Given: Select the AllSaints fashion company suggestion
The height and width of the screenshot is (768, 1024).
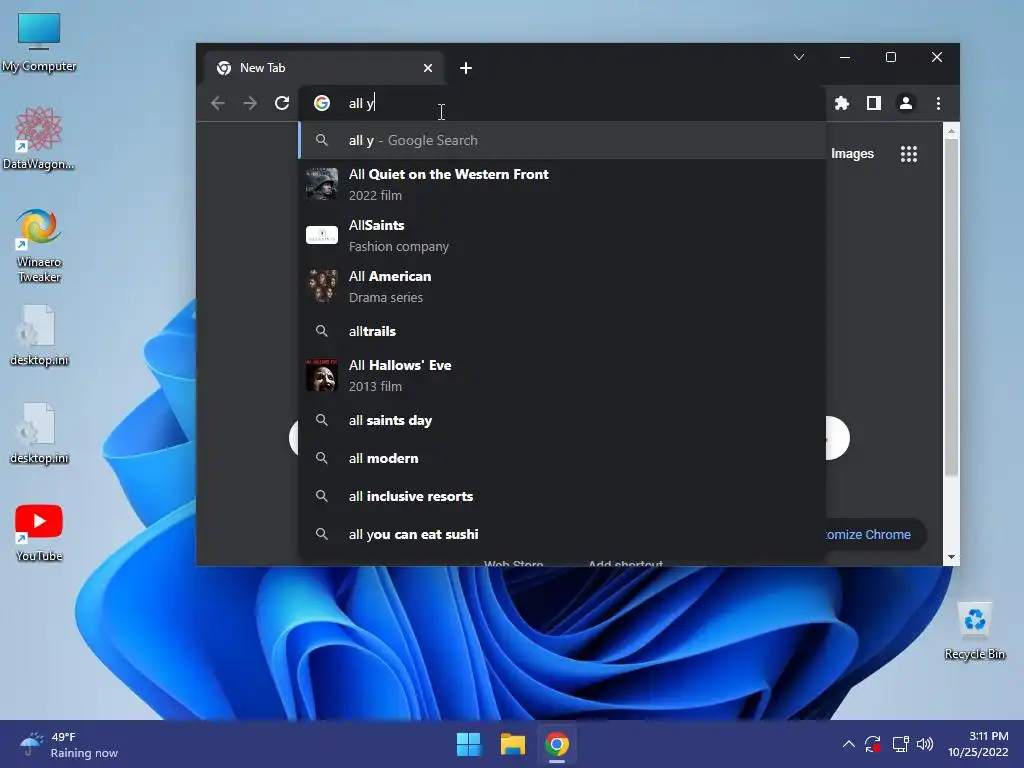Looking at the screenshot, I should (x=562, y=235).
